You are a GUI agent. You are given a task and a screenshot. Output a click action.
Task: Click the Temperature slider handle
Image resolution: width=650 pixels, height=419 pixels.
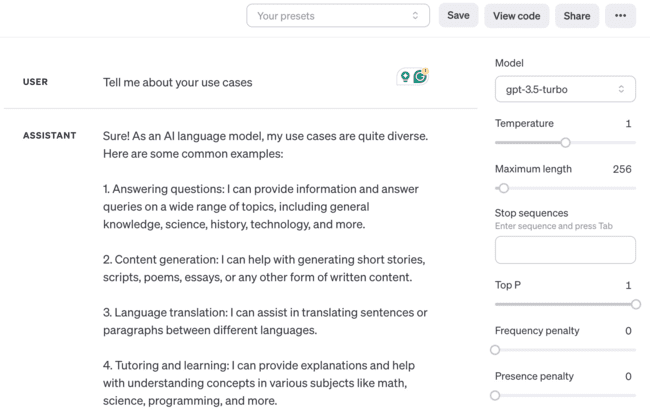(565, 143)
